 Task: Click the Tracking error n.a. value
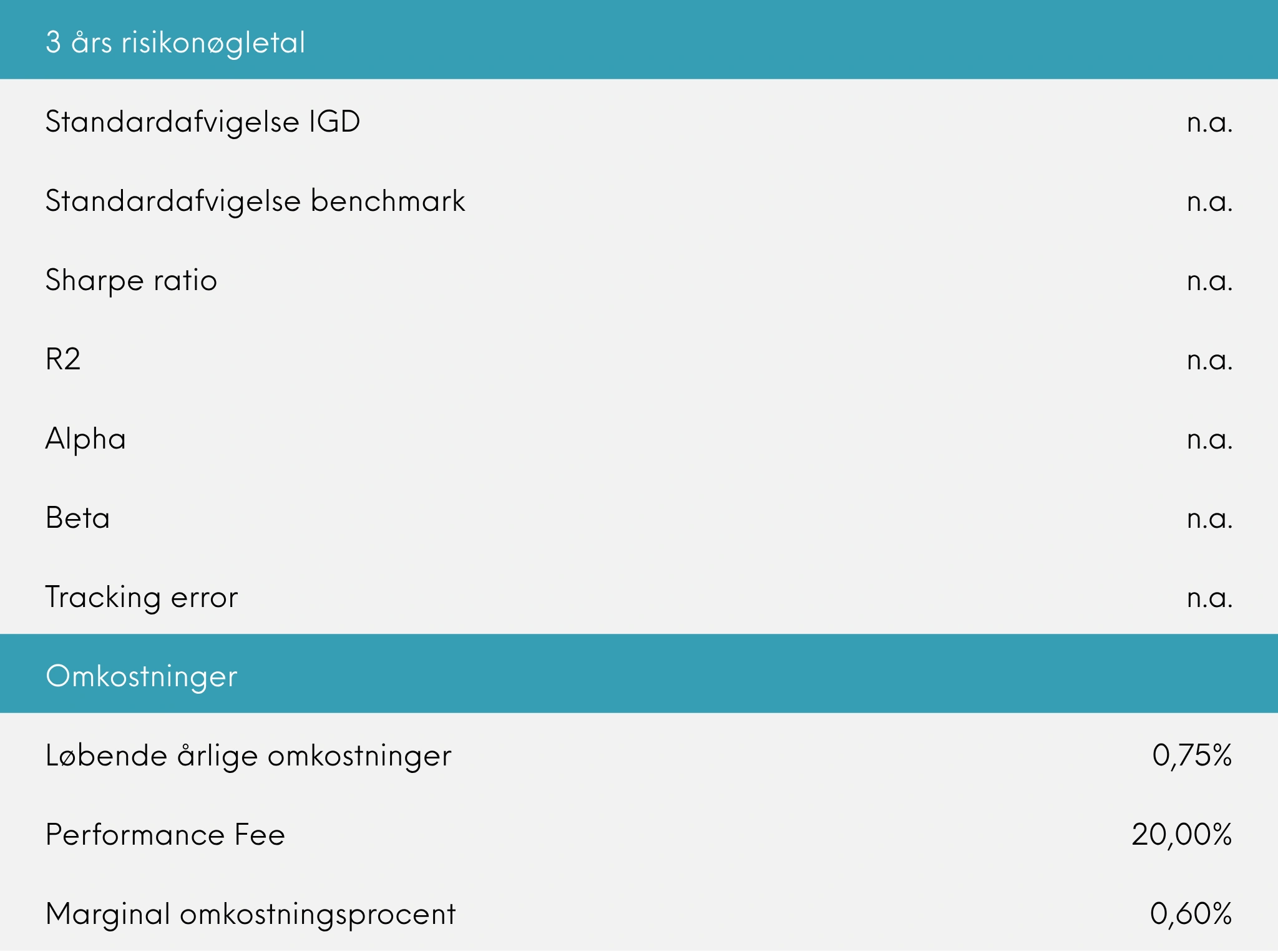coord(1209,598)
